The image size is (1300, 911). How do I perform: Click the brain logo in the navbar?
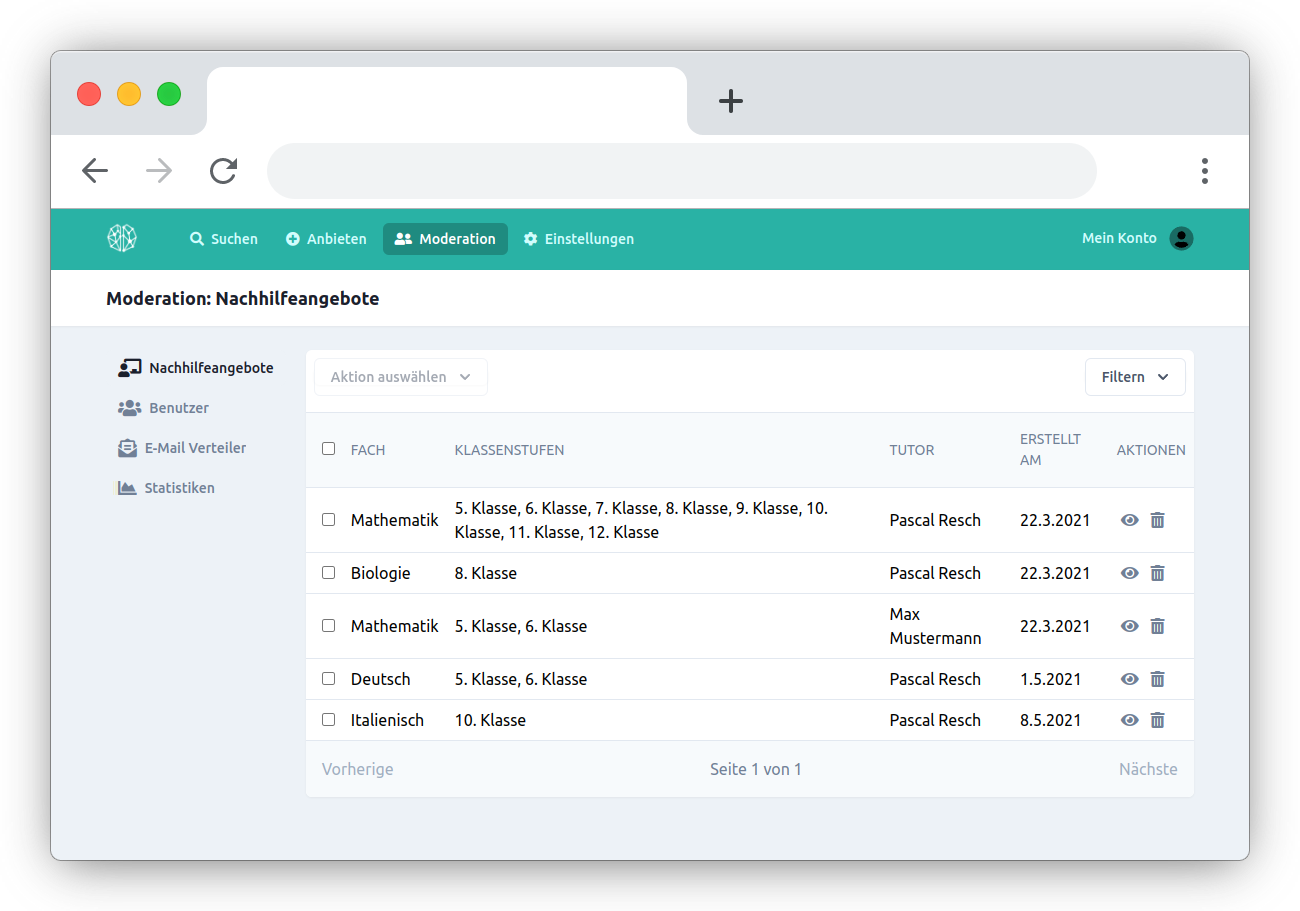pos(122,238)
